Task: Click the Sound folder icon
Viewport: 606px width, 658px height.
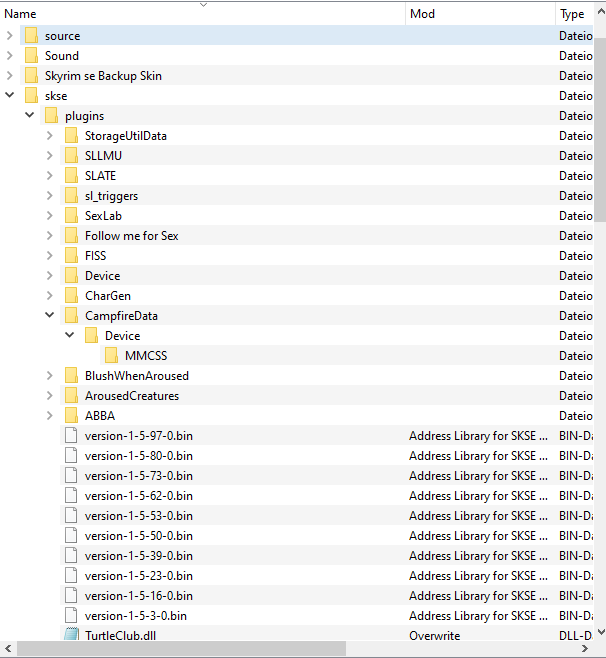Action: 31,55
